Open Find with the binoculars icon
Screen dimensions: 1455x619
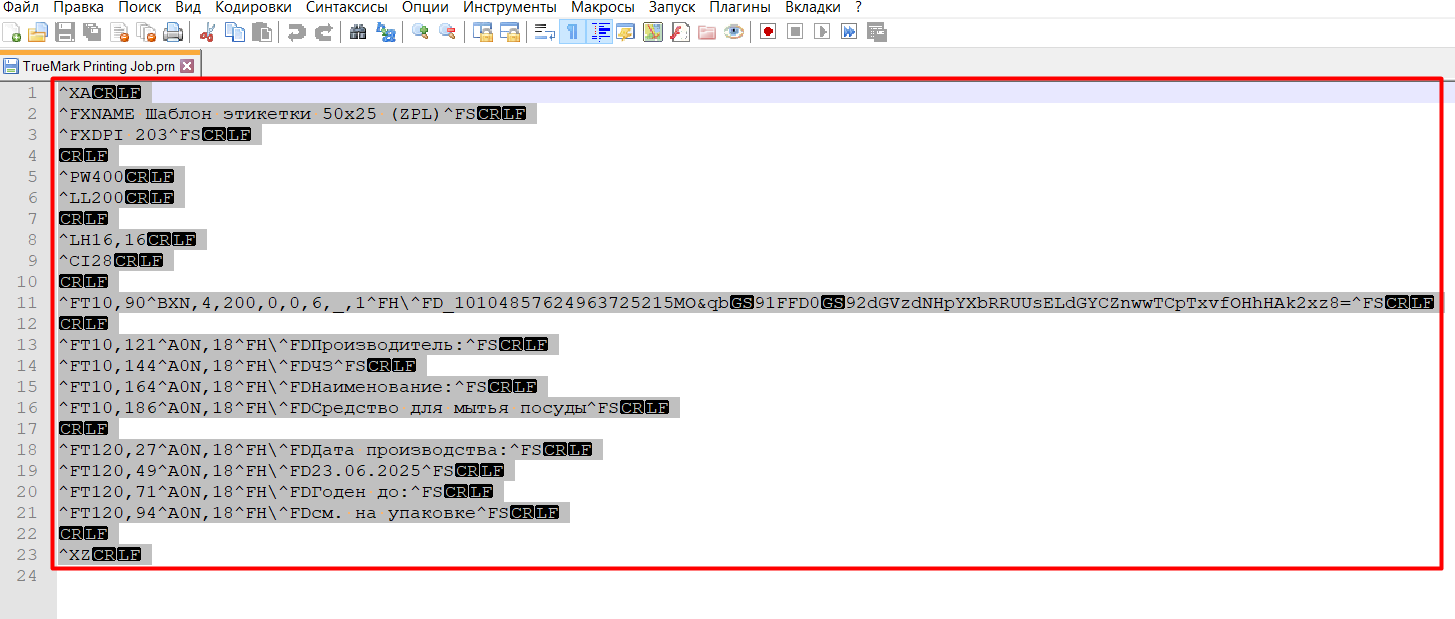[x=358, y=32]
